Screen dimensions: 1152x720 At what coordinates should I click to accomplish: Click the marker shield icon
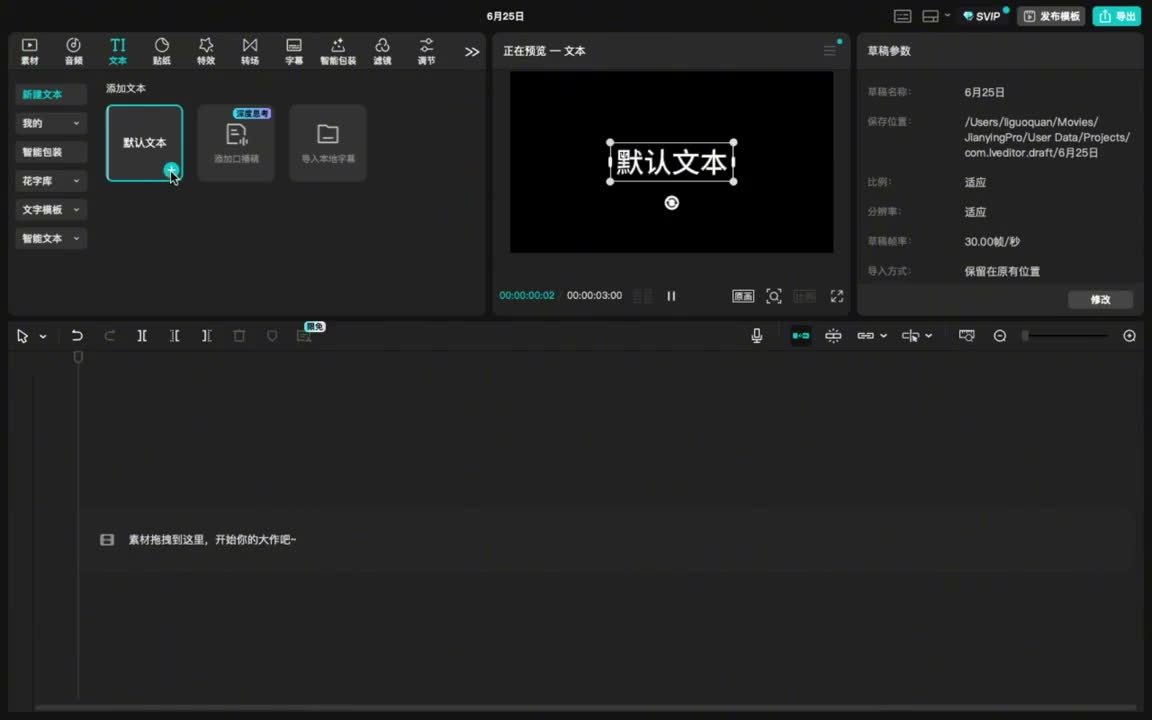(x=272, y=336)
